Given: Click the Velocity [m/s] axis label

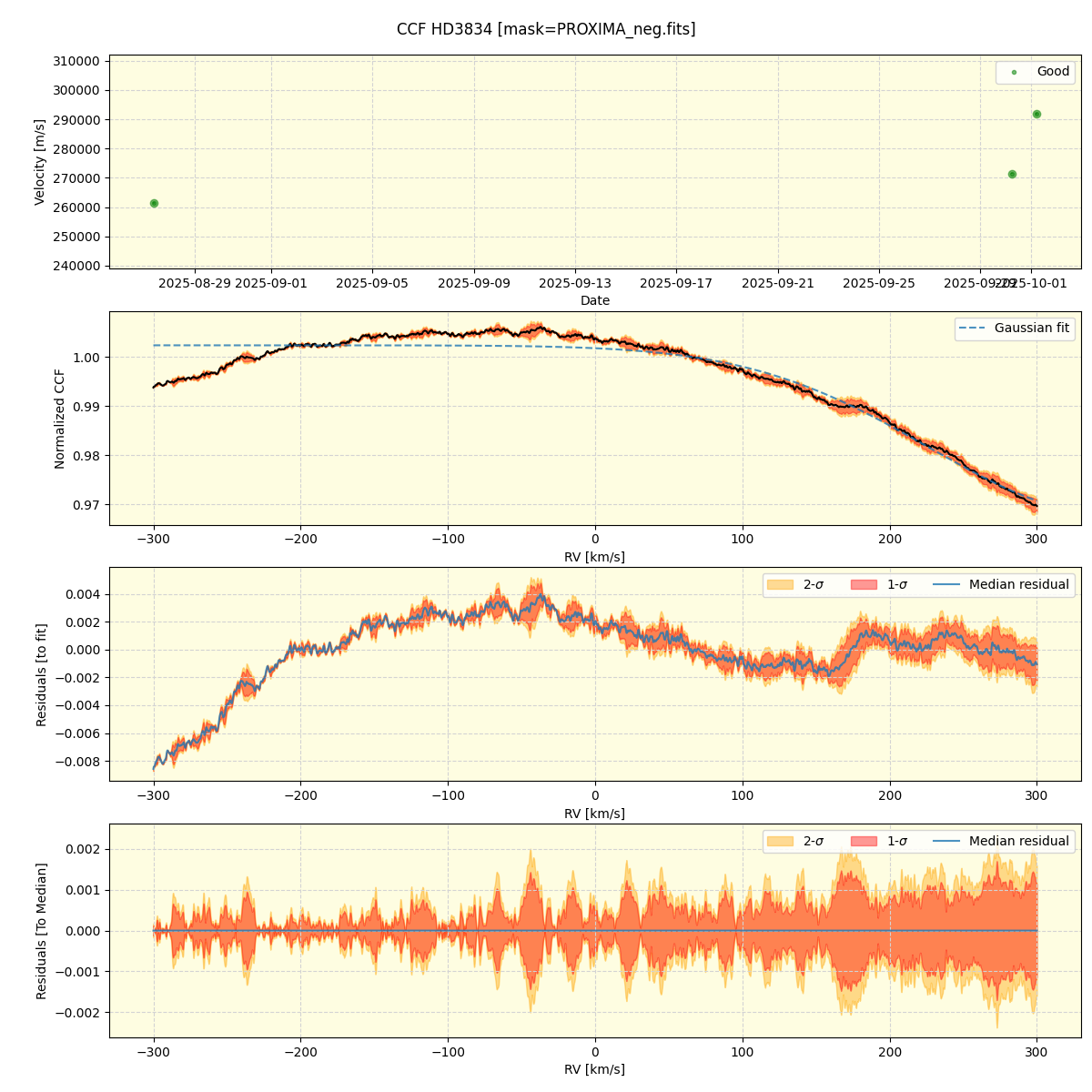Looking at the screenshot, I should (x=40, y=162).
